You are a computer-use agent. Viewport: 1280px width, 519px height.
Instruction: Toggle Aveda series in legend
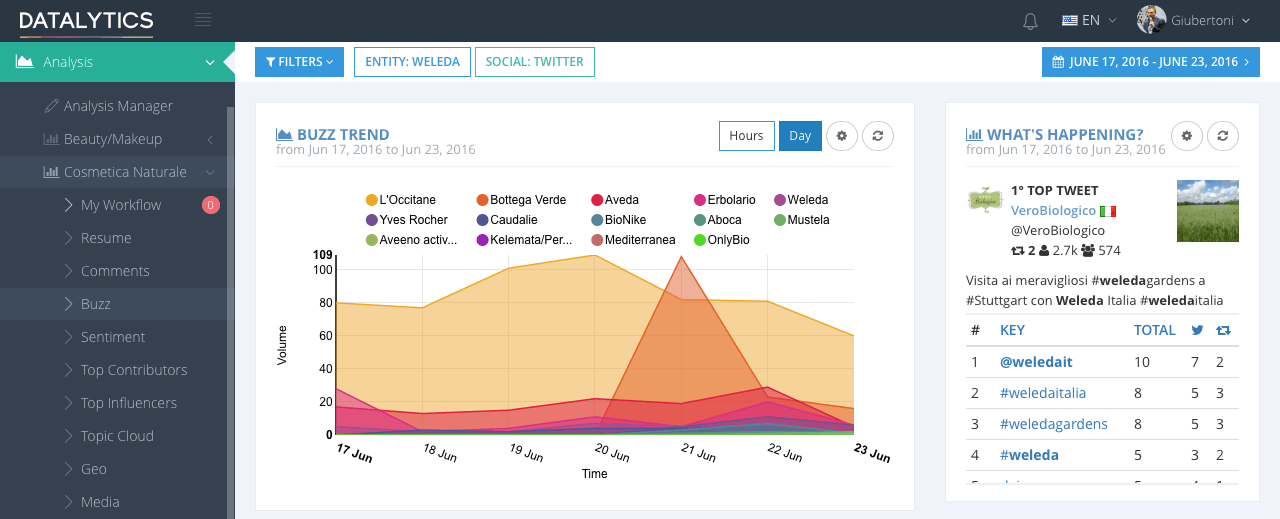615,200
